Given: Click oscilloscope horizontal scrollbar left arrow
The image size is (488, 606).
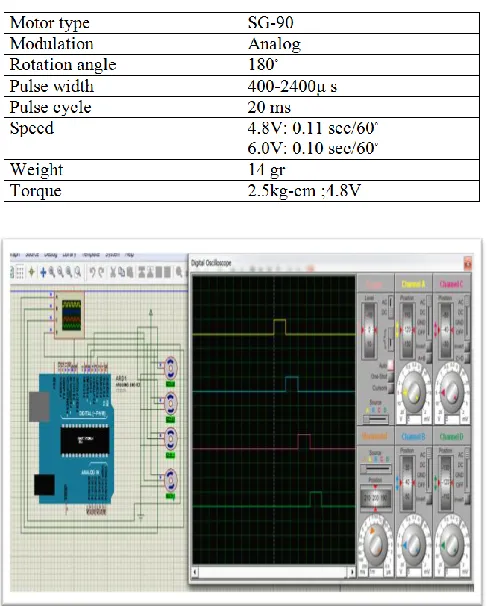Looking at the screenshot, I should (196, 572).
